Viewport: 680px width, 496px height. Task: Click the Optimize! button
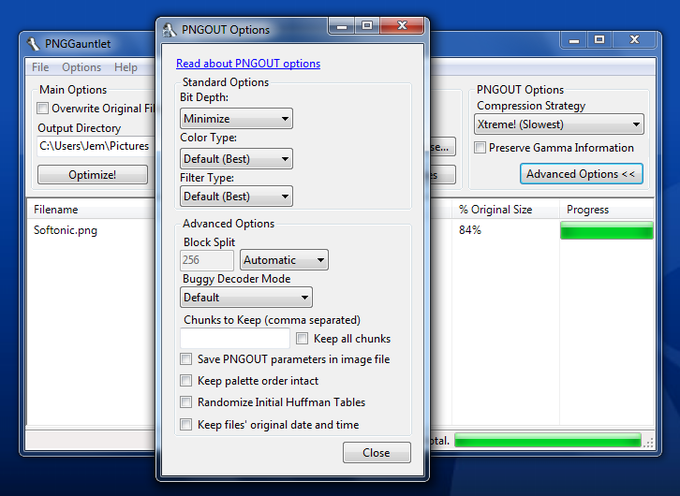click(92, 175)
